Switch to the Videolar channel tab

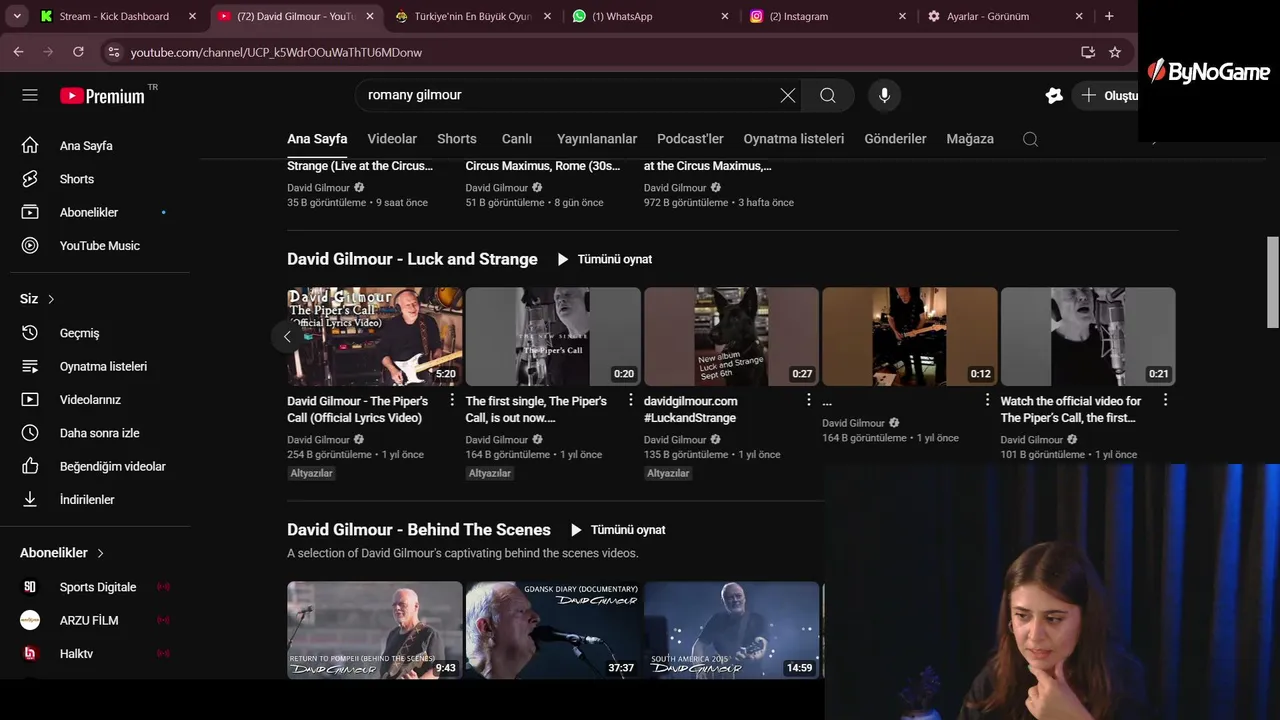tap(392, 139)
